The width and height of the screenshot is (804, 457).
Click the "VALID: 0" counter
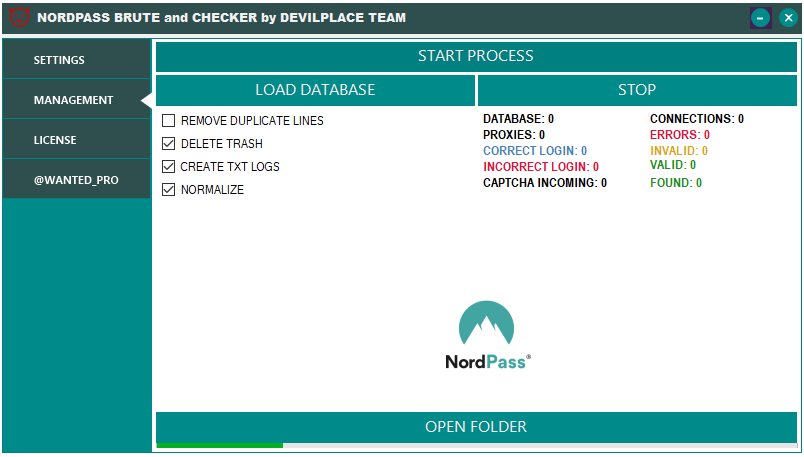click(x=673, y=165)
